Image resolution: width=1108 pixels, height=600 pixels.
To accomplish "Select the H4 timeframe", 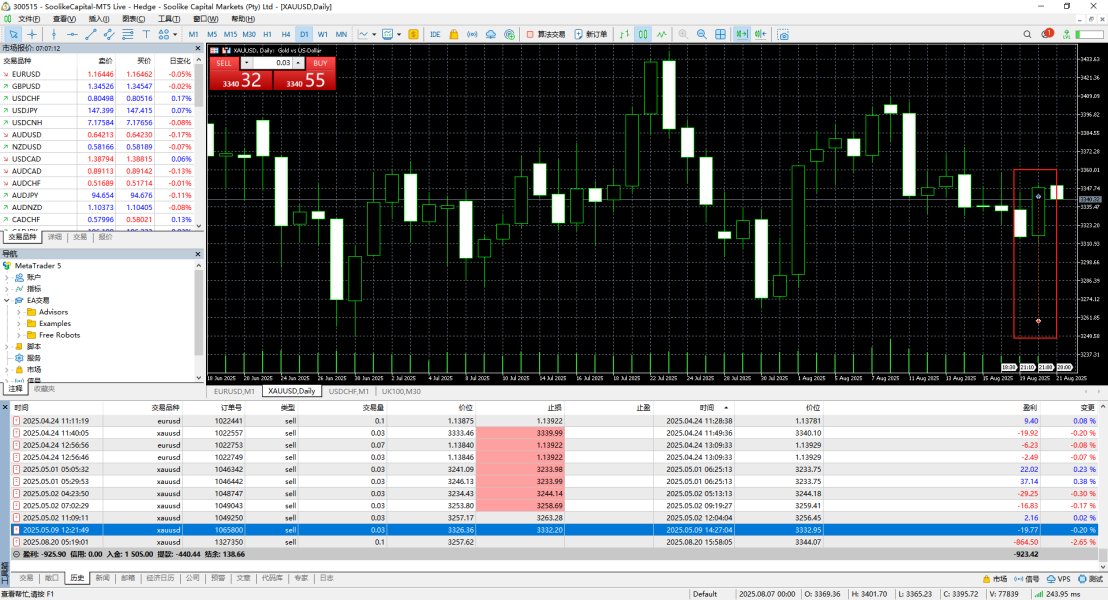I will (x=285, y=34).
